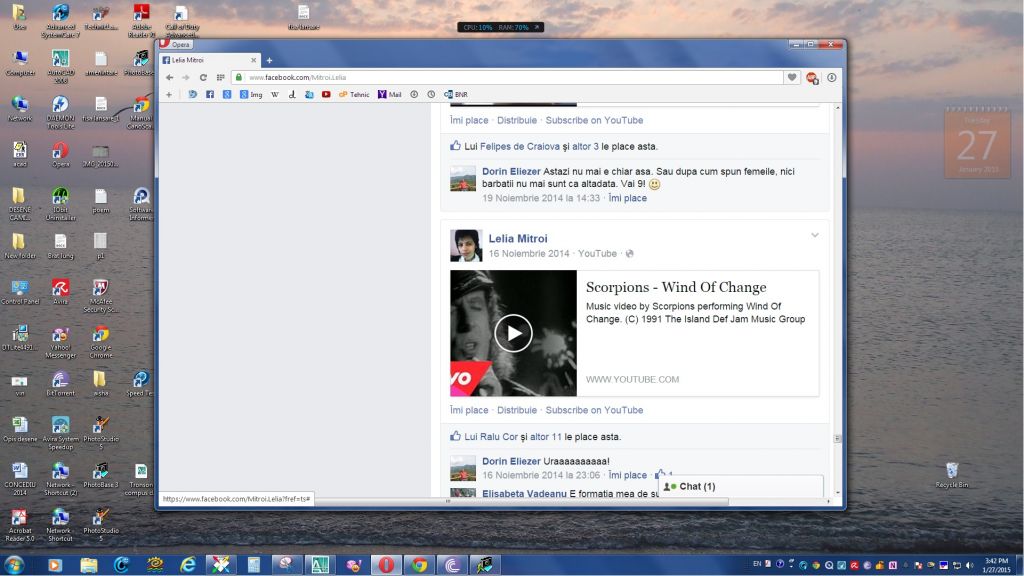Open Google Chrome from the taskbar
The image size is (1024, 576).
coord(419,564)
